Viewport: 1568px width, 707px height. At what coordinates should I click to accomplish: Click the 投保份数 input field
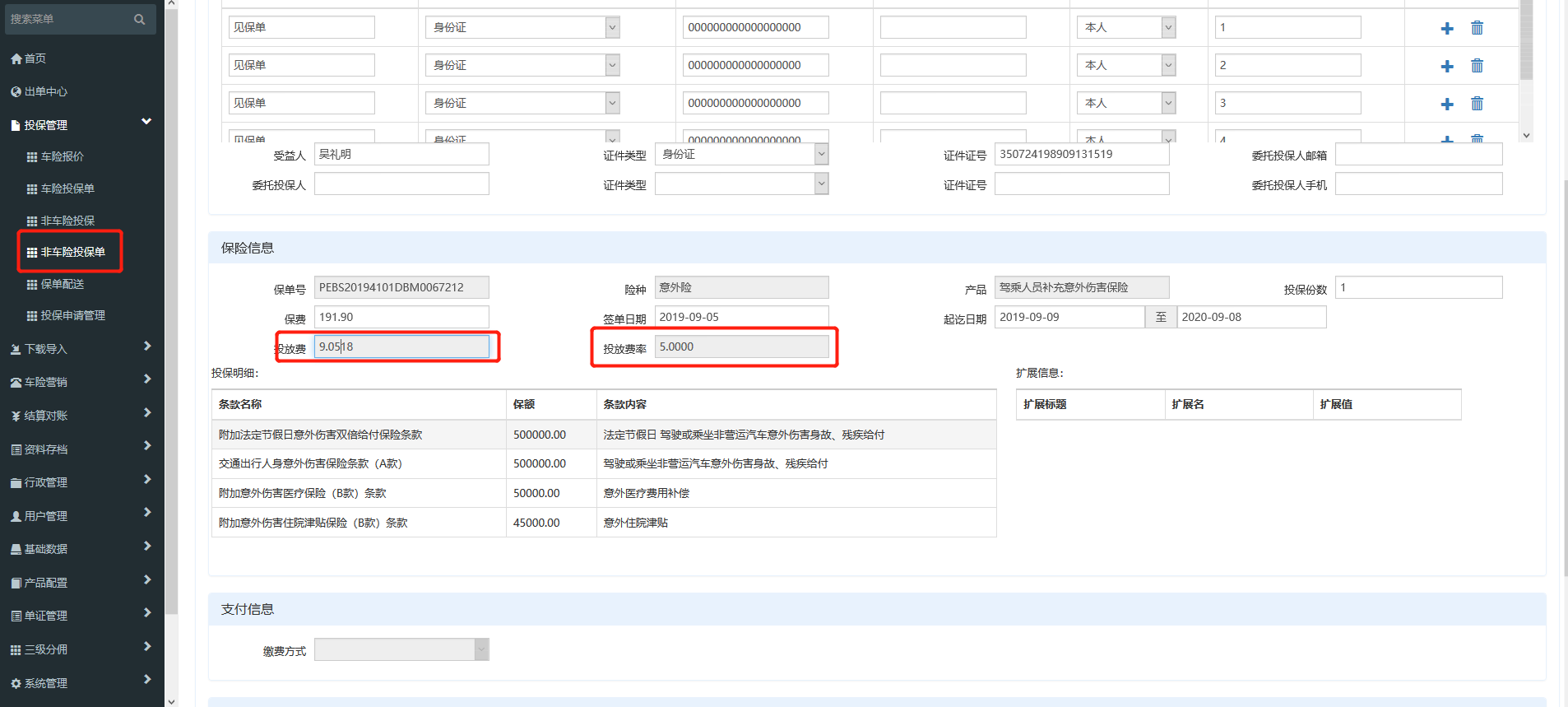(1418, 287)
